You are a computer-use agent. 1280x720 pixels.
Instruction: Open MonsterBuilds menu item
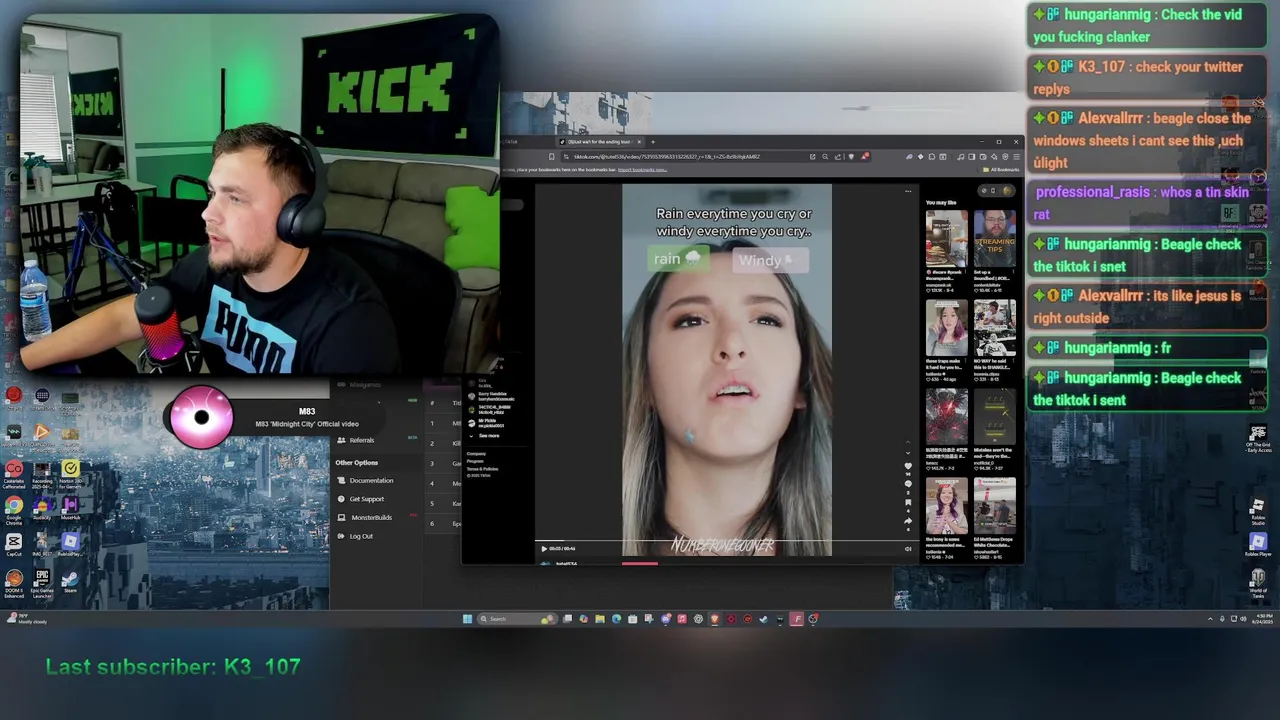370,518
